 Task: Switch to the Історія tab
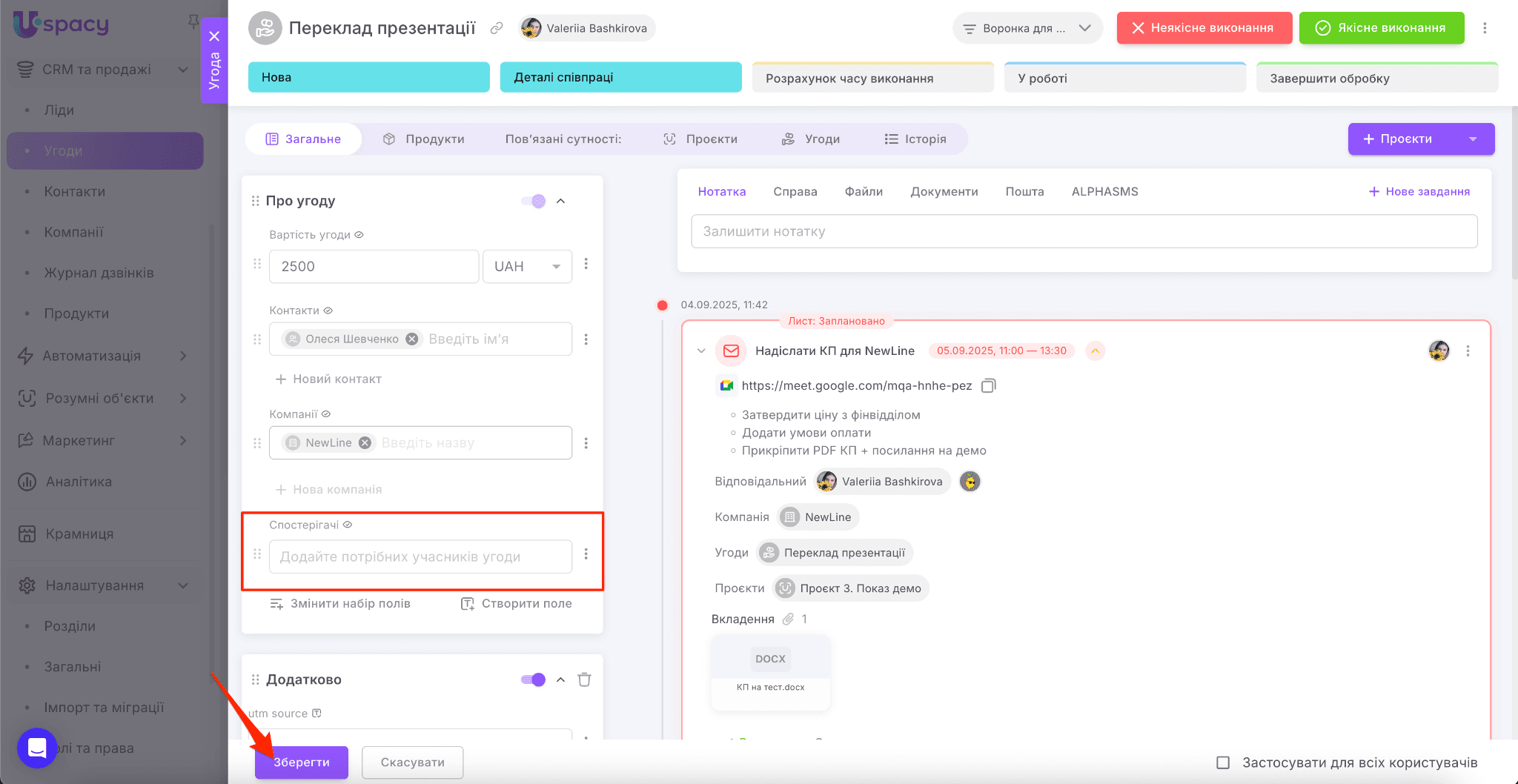[x=915, y=139]
